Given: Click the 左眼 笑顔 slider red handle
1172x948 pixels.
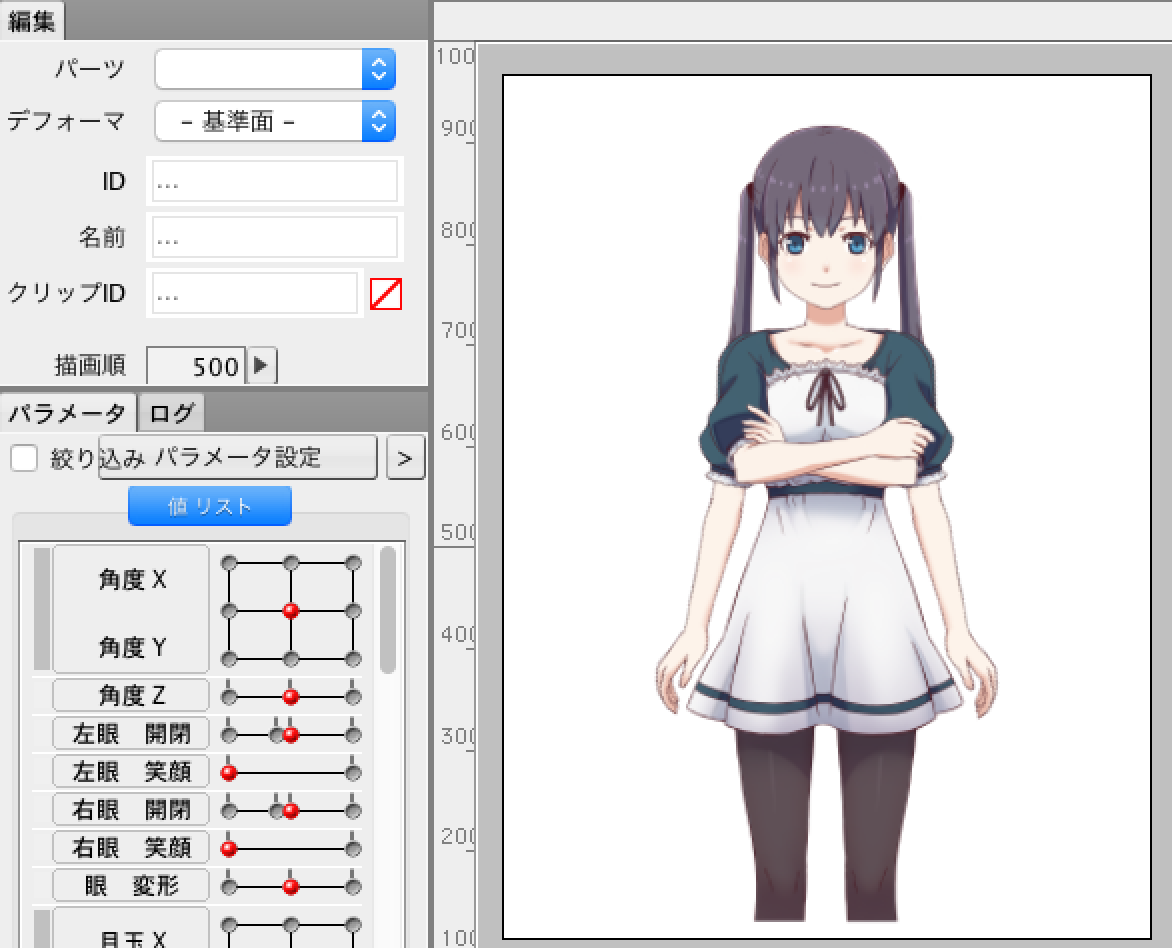Looking at the screenshot, I should pos(229,773).
